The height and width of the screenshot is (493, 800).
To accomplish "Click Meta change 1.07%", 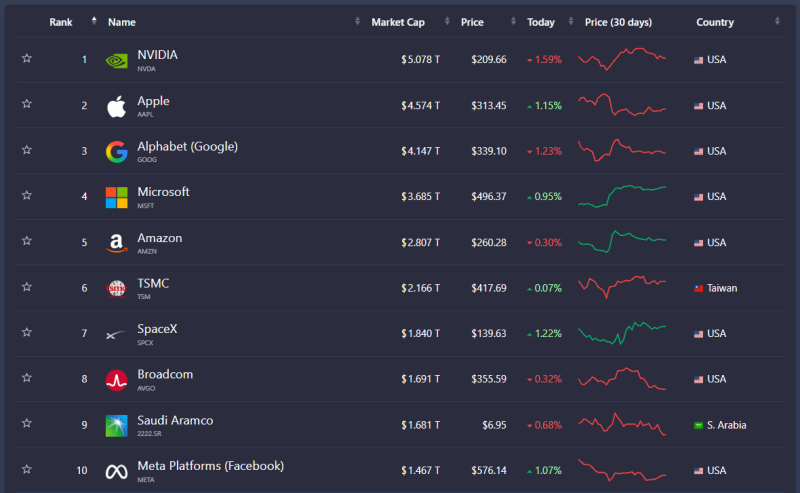I will click(x=544, y=471).
